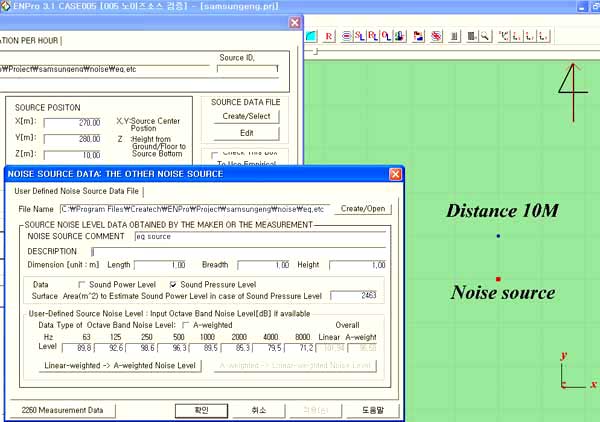Image resolution: width=600 pixels, height=422 pixels.
Task: Click the Create/Select source data file button
Action: 246,116
